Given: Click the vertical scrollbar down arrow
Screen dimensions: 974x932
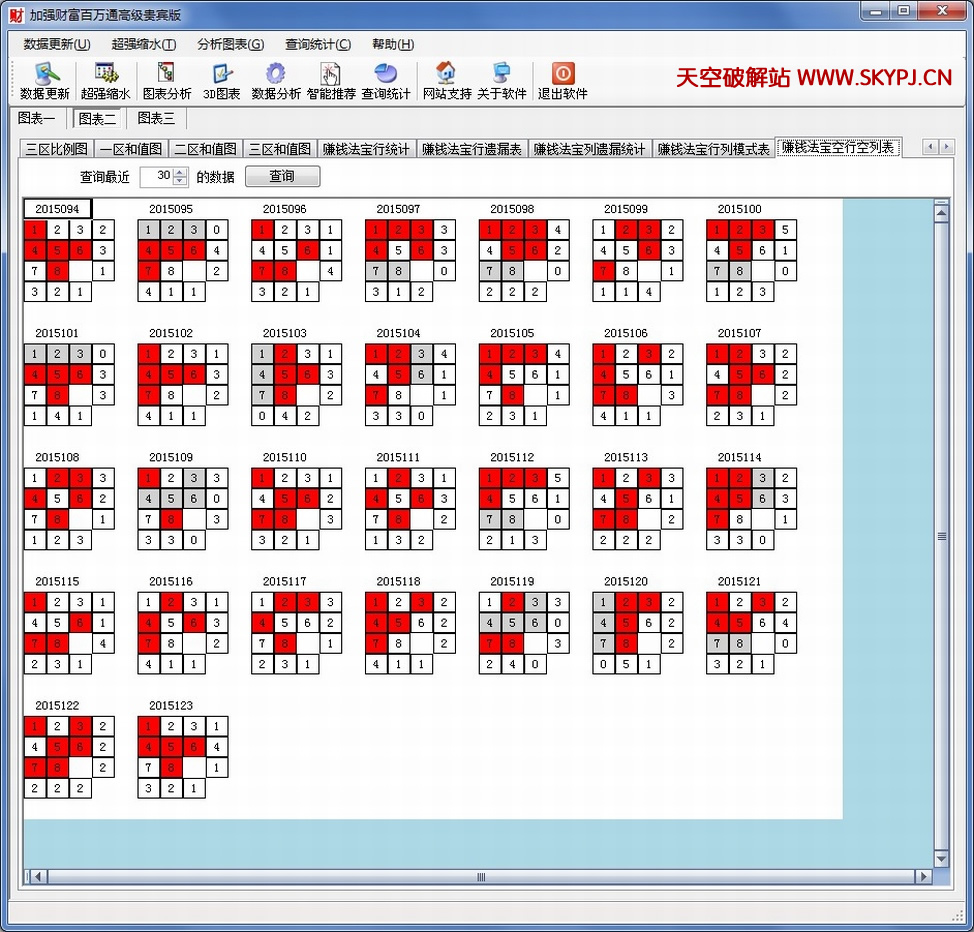Looking at the screenshot, I should (x=941, y=859).
